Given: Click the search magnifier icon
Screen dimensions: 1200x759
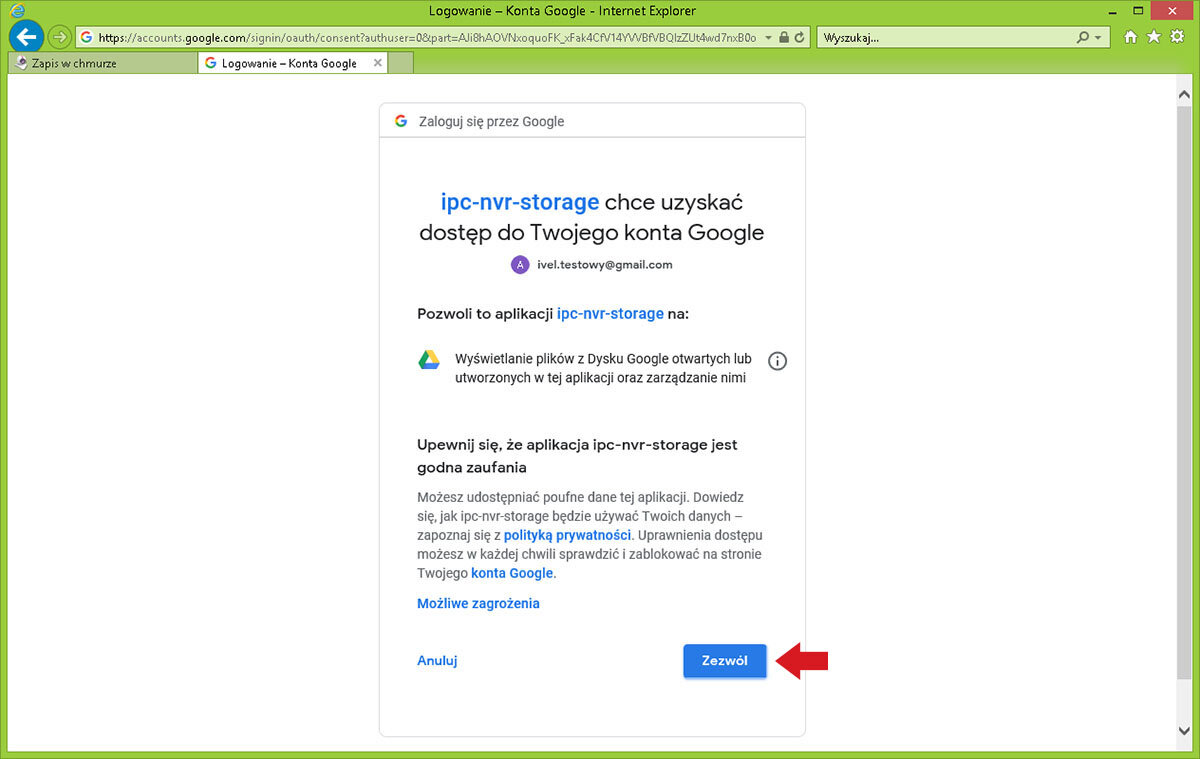Looking at the screenshot, I should pyautogui.click(x=1083, y=38).
